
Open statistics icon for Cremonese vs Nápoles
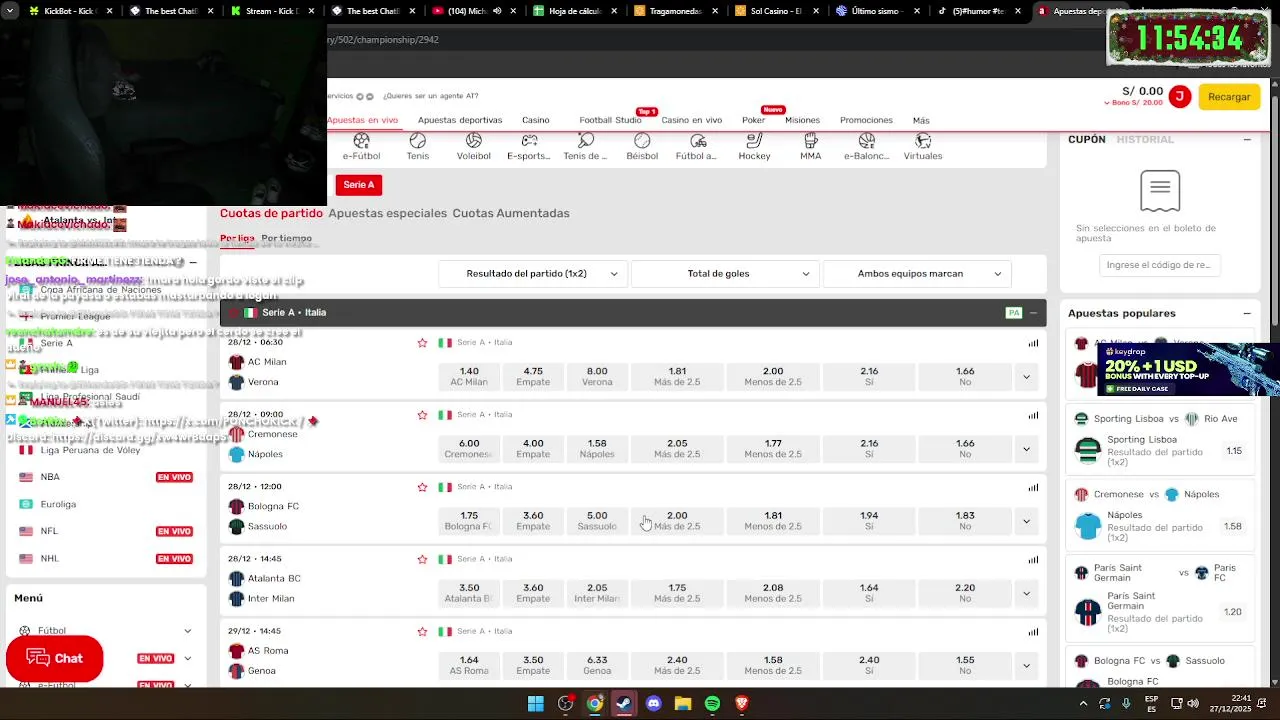pyautogui.click(x=1033, y=415)
